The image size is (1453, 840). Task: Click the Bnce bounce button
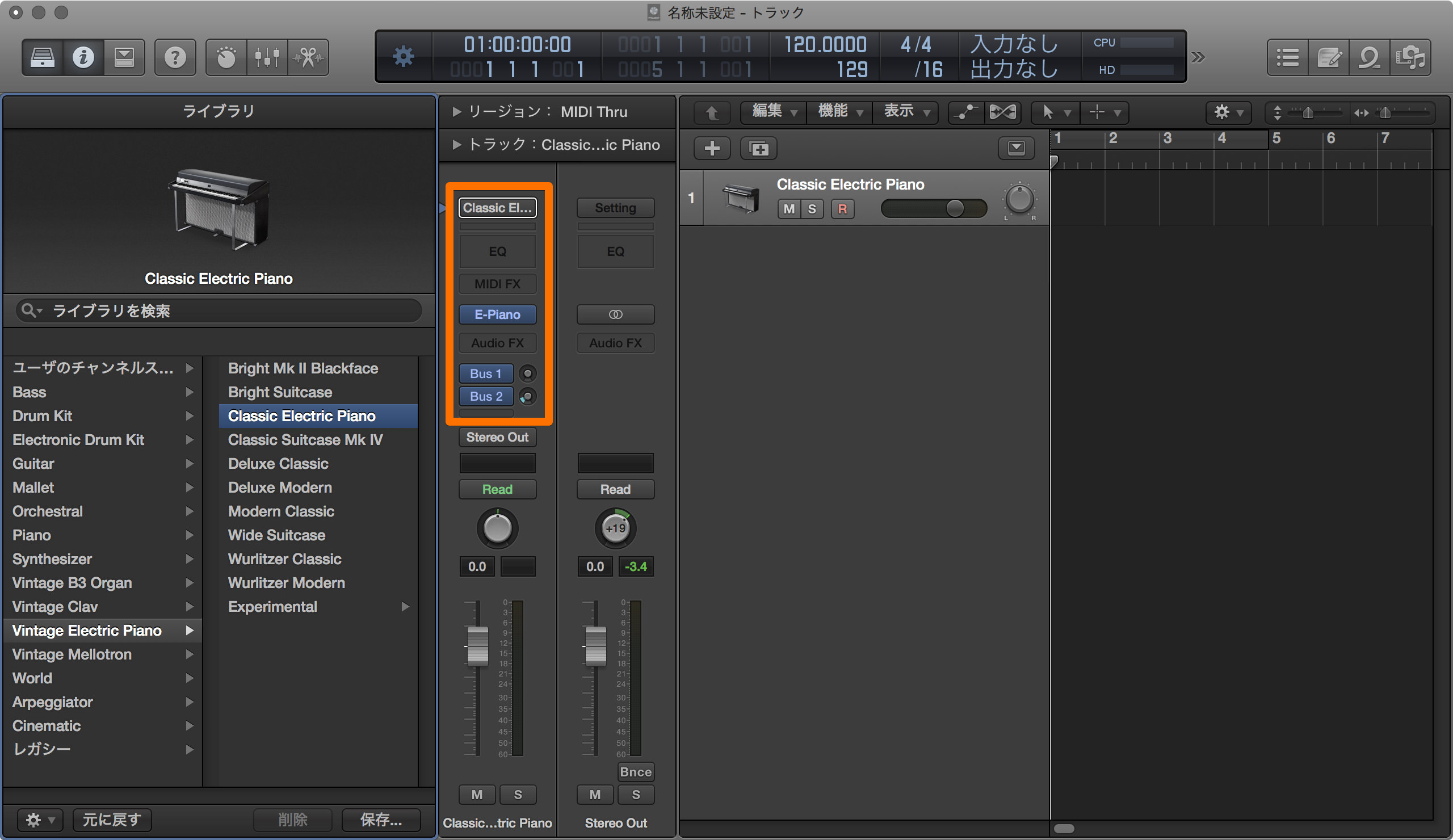636,771
